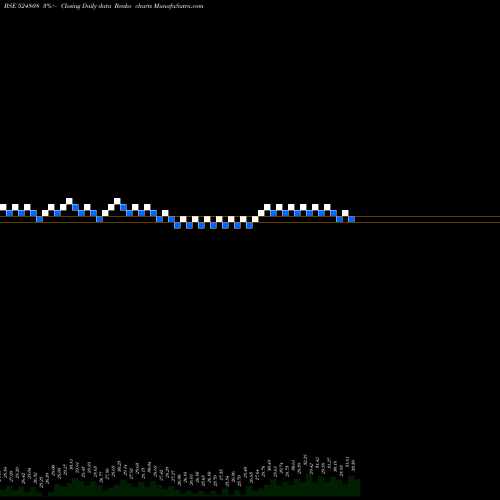Select the final blue Renko brick ending the series
This screenshot has height=500, width=500.
coord(351,219)
